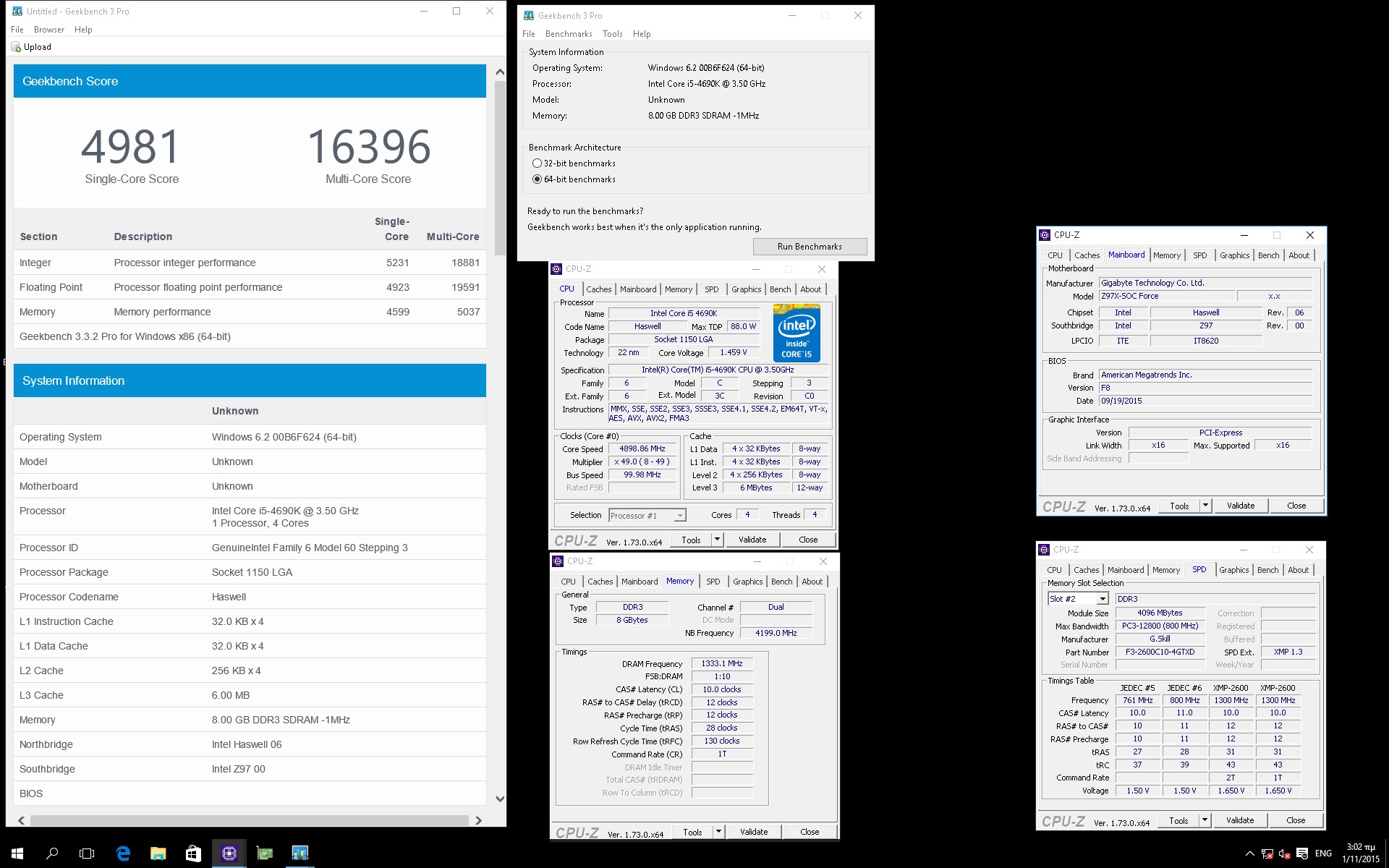
Task: Click the Memory performance row in results
Action: (x=250, y=312)
